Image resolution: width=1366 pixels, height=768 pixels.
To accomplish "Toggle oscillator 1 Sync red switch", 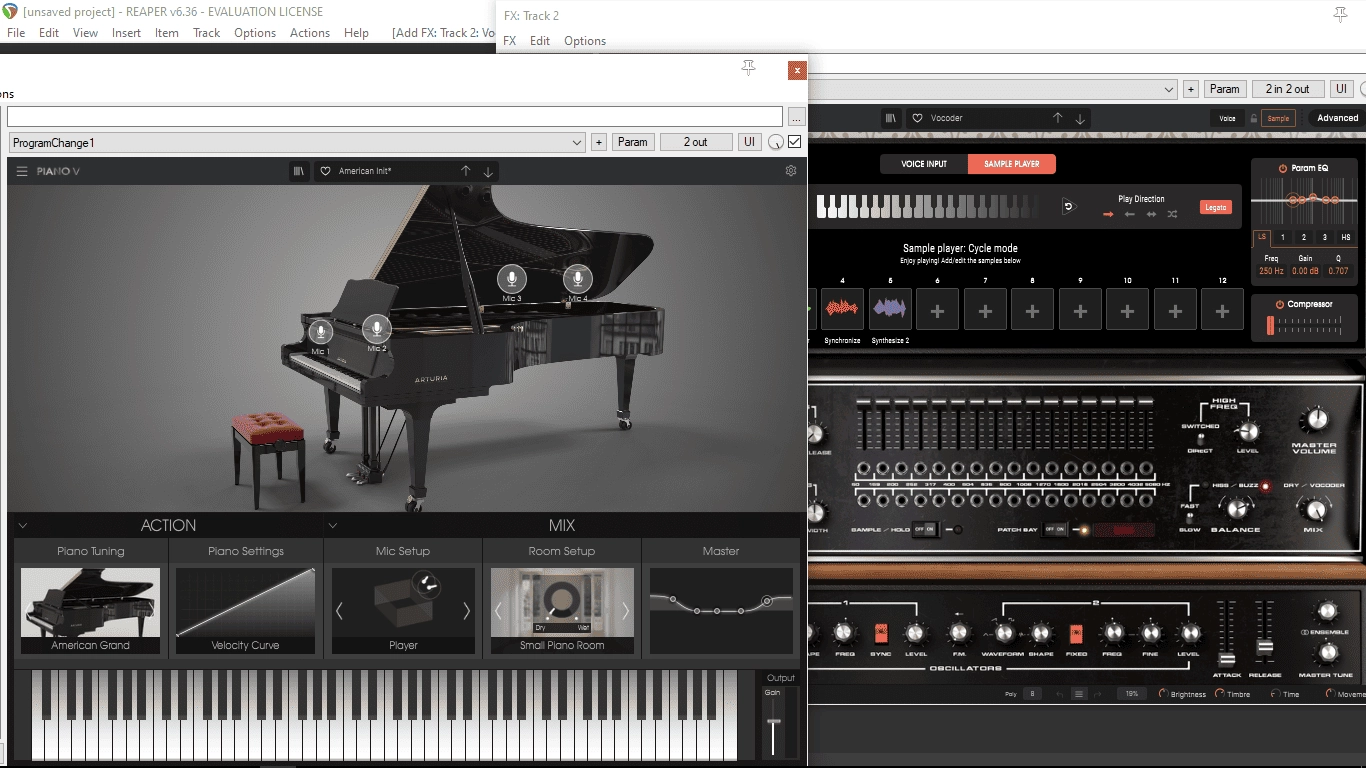I will click(881, 633).
